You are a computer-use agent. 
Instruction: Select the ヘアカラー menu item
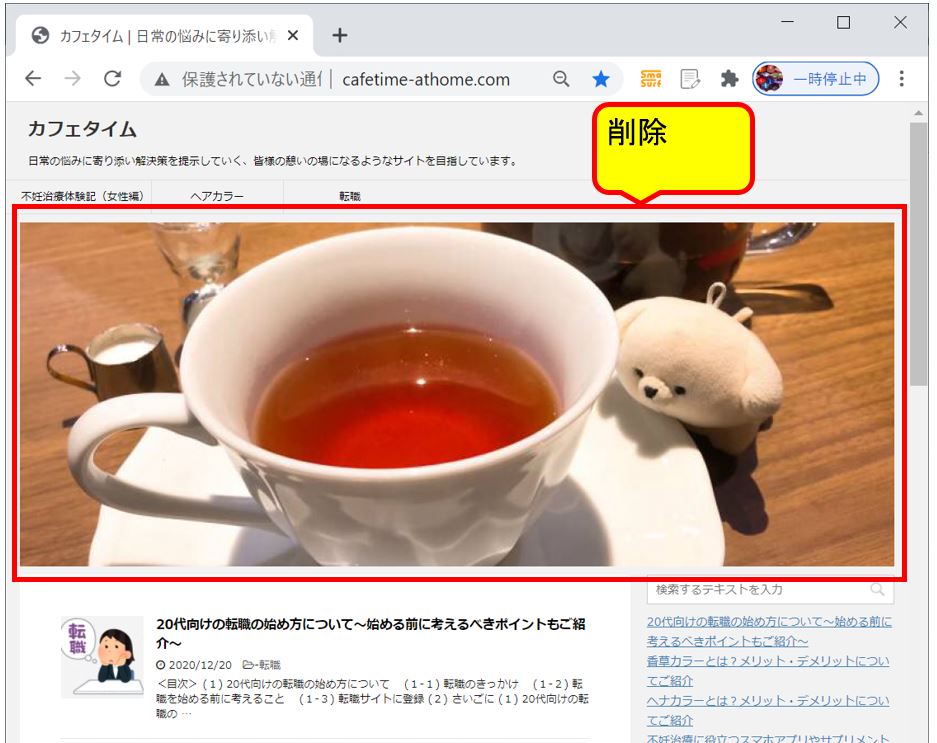pos(217,197)
